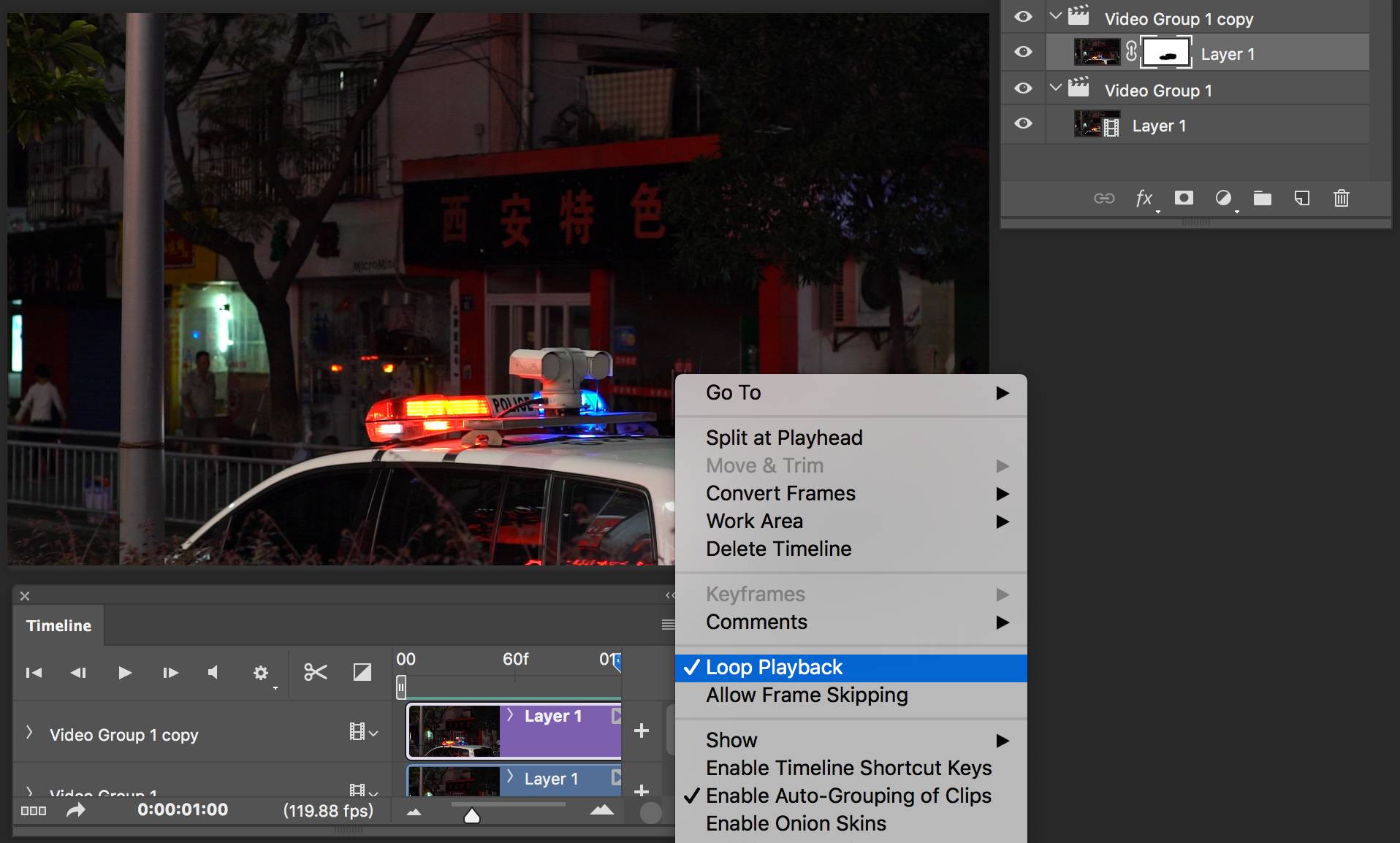Choose Delete Timeline from the menu
The image size is (1400, 843).
point(778,549)
